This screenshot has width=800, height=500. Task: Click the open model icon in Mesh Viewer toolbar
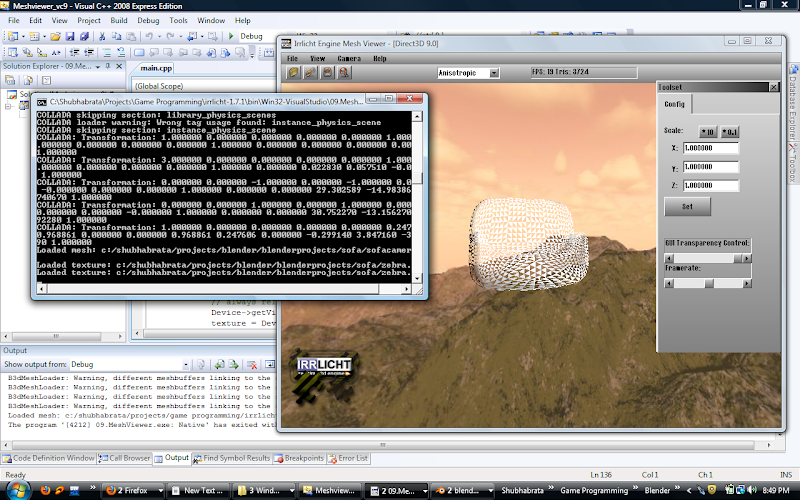[x=293, y=73]
